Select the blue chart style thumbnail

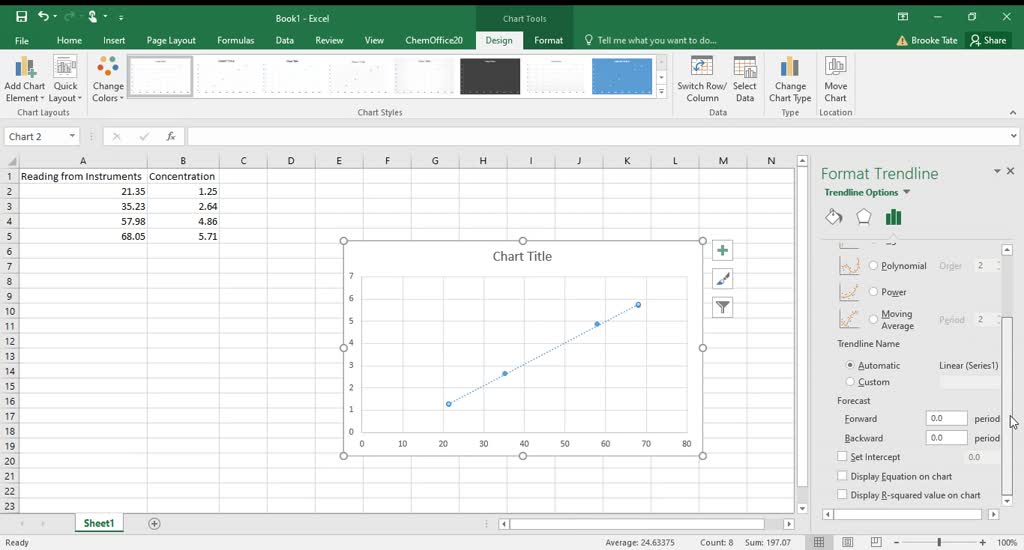click(x=622, y=76)
